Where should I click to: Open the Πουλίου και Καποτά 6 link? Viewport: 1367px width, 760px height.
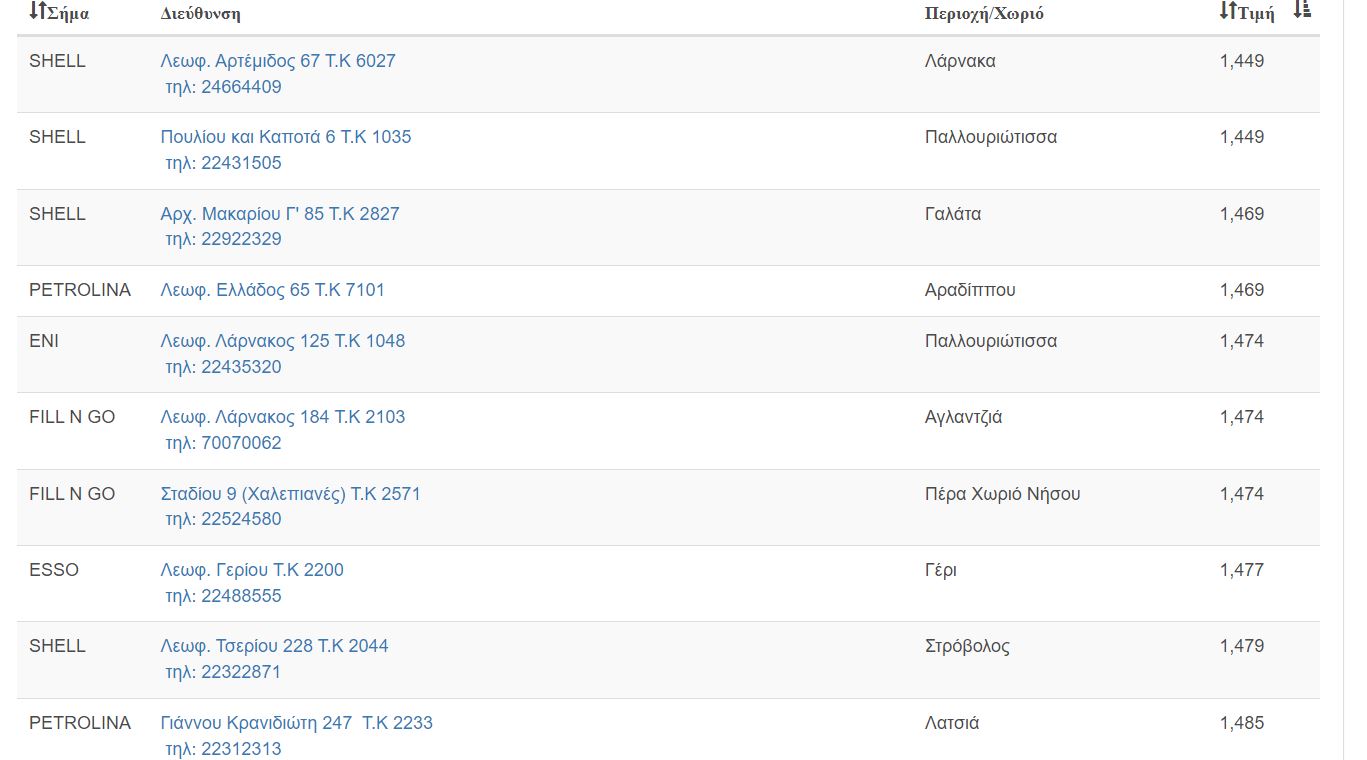pos(285,137)
